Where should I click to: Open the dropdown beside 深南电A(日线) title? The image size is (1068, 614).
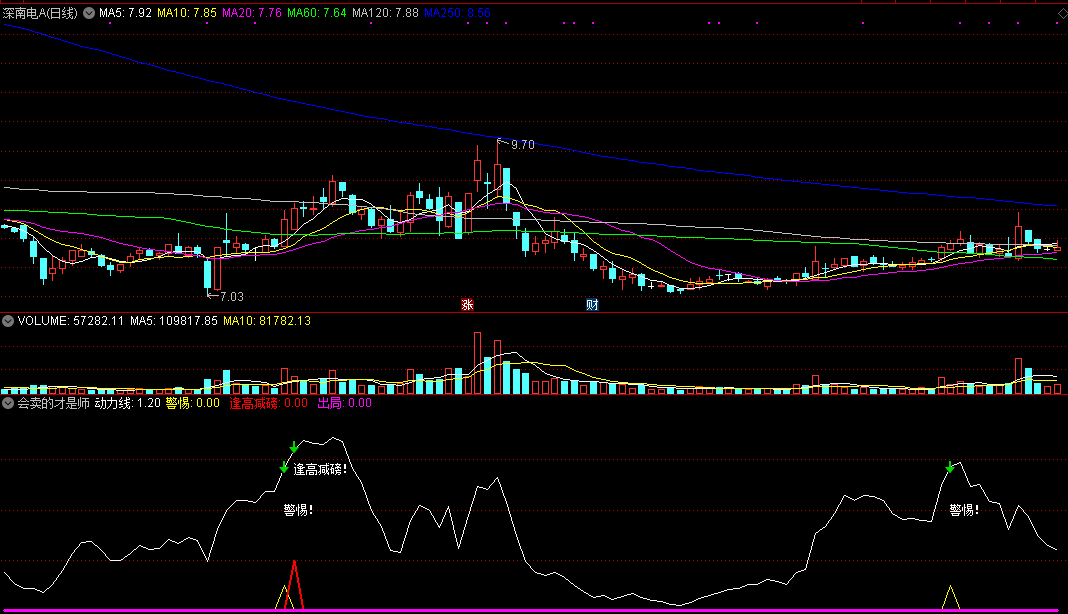click(x=89, y=13)
